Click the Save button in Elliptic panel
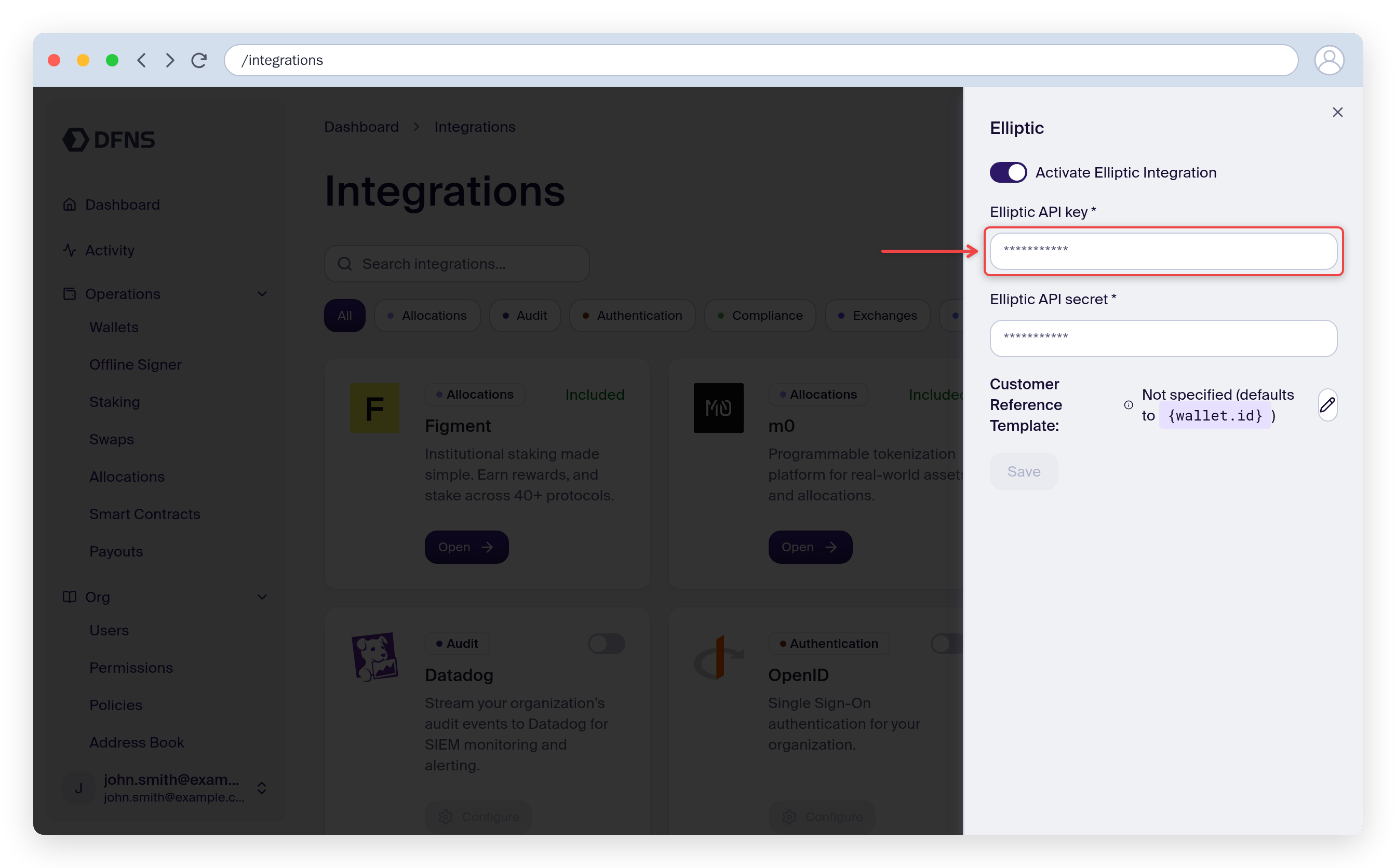1396x868 pixels. click(1023, 471)
